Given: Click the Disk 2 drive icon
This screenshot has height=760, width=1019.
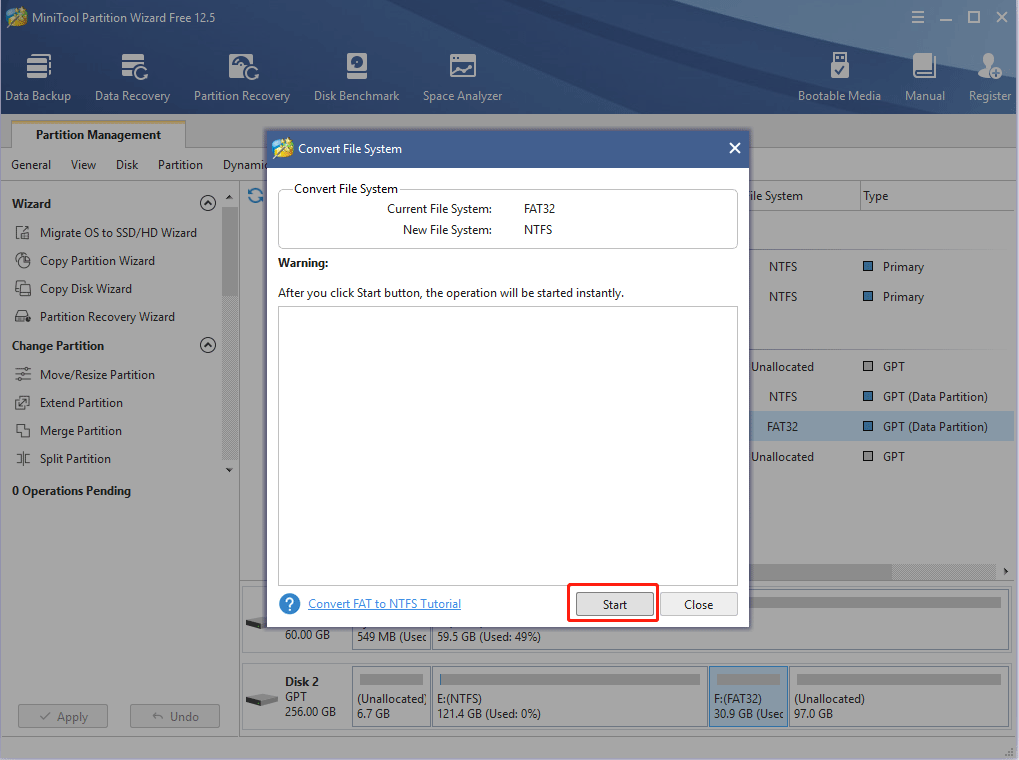Looking at the screenshot, I should pos(261,700).
